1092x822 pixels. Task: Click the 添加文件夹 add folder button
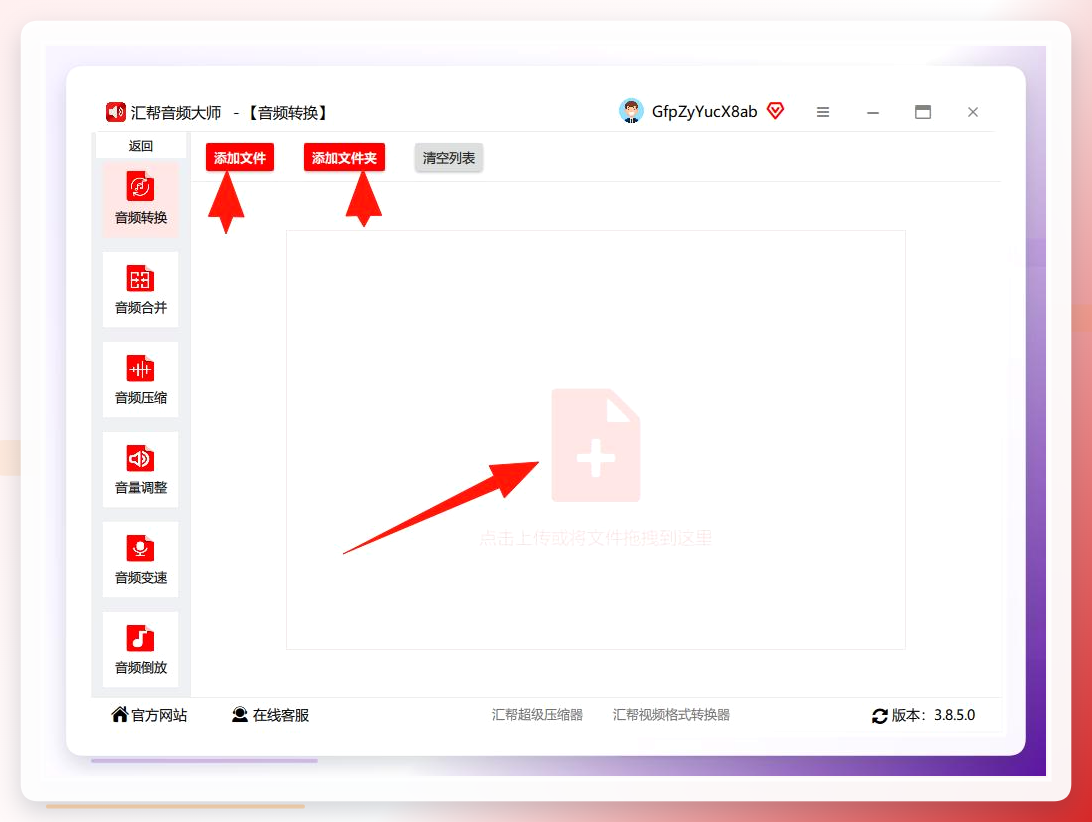coord(344,157)
